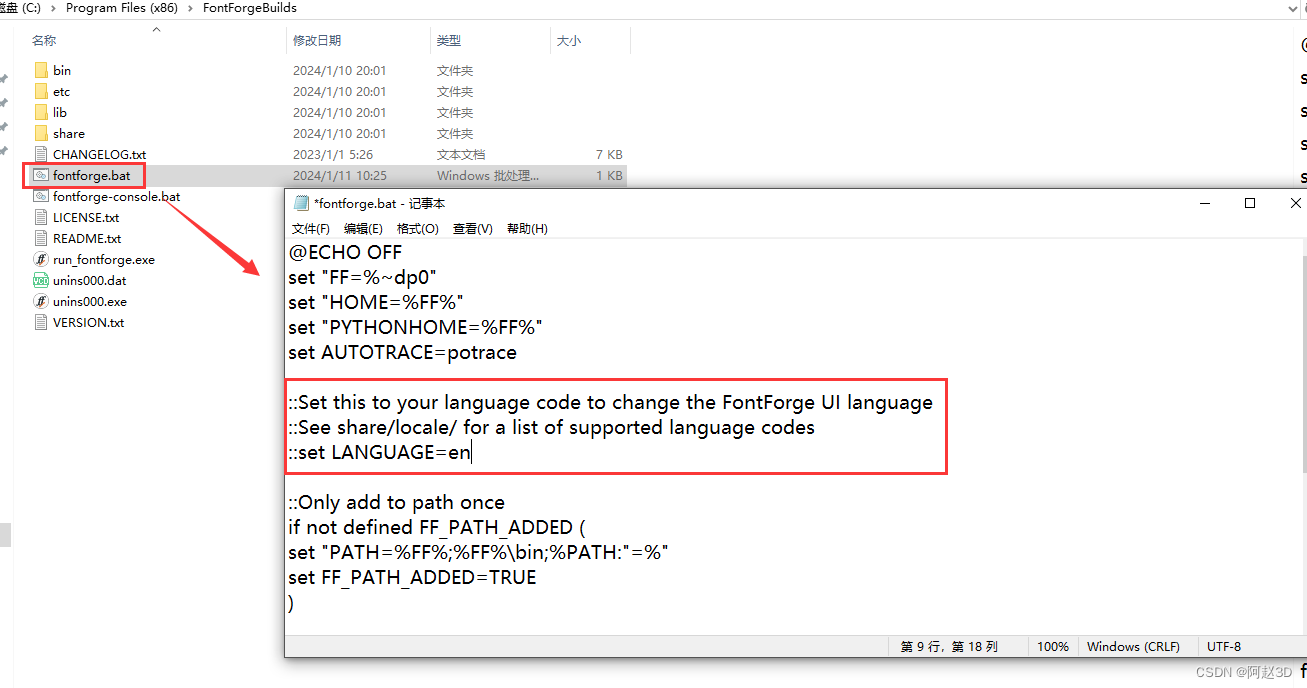Viewport: 1307px width, 688px height.
Task: Sort files by 修改日期 column header
Action: pyautogui.click(x=317, y=41)
